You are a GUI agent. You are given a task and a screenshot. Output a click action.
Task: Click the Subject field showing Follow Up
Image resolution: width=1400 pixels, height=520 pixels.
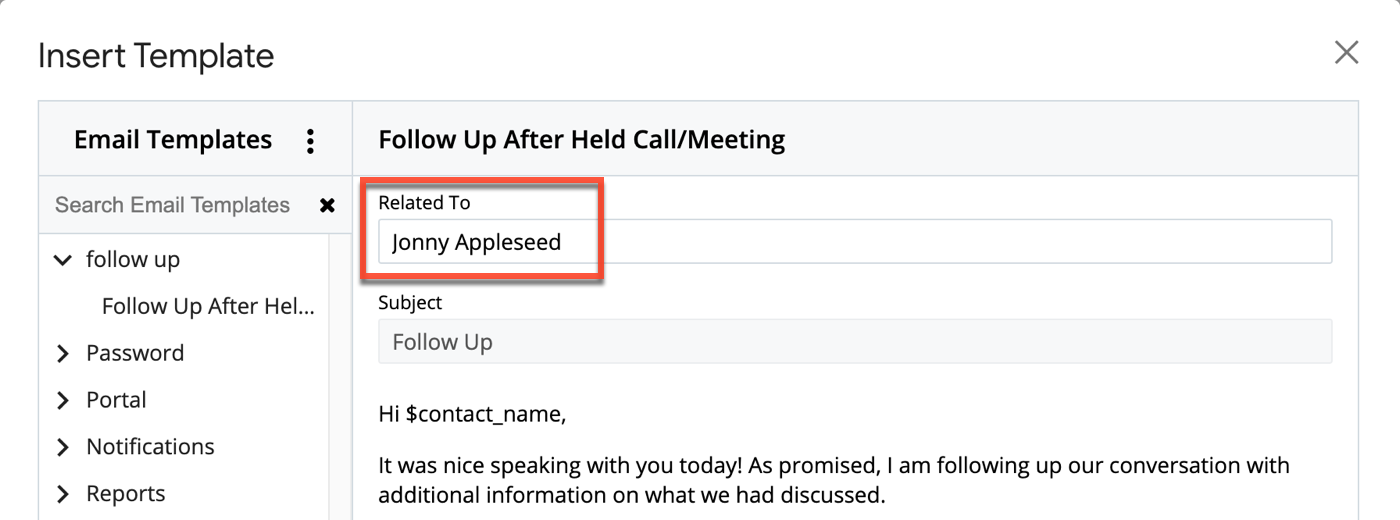pyautogui.click(x=854, y=342)
